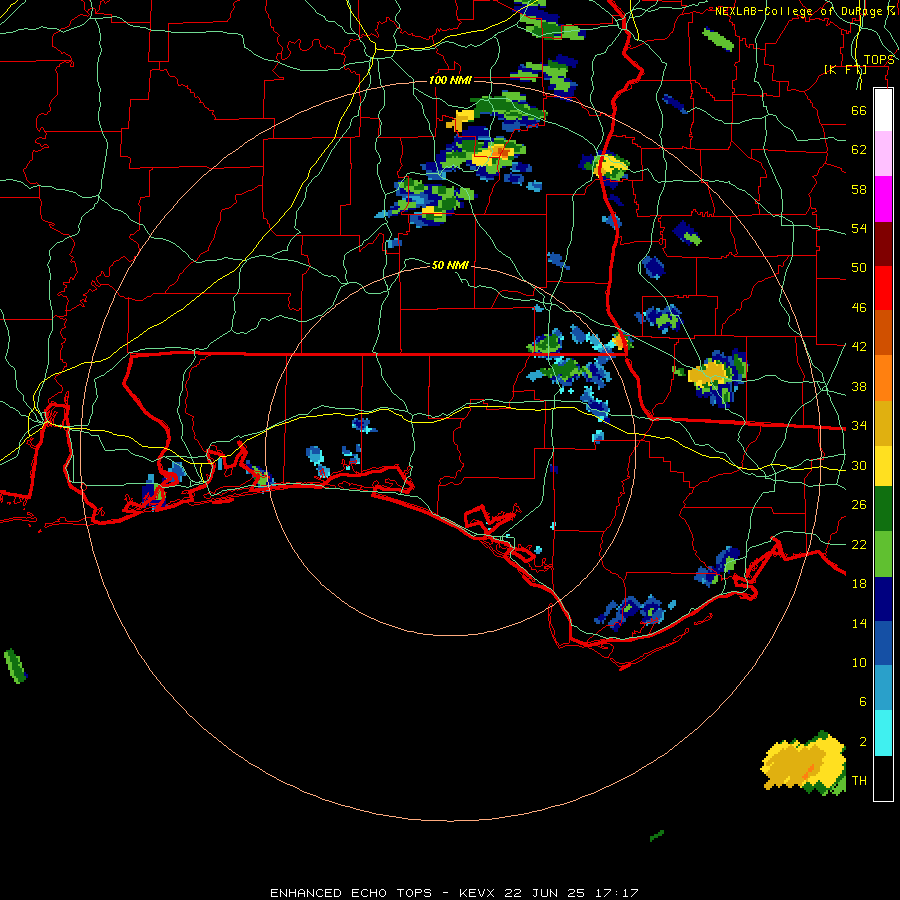Image resolution: width=900 pixels, height=900 pixels.
Task: Click the "17:17" timestamp
Action: [616, 893]
